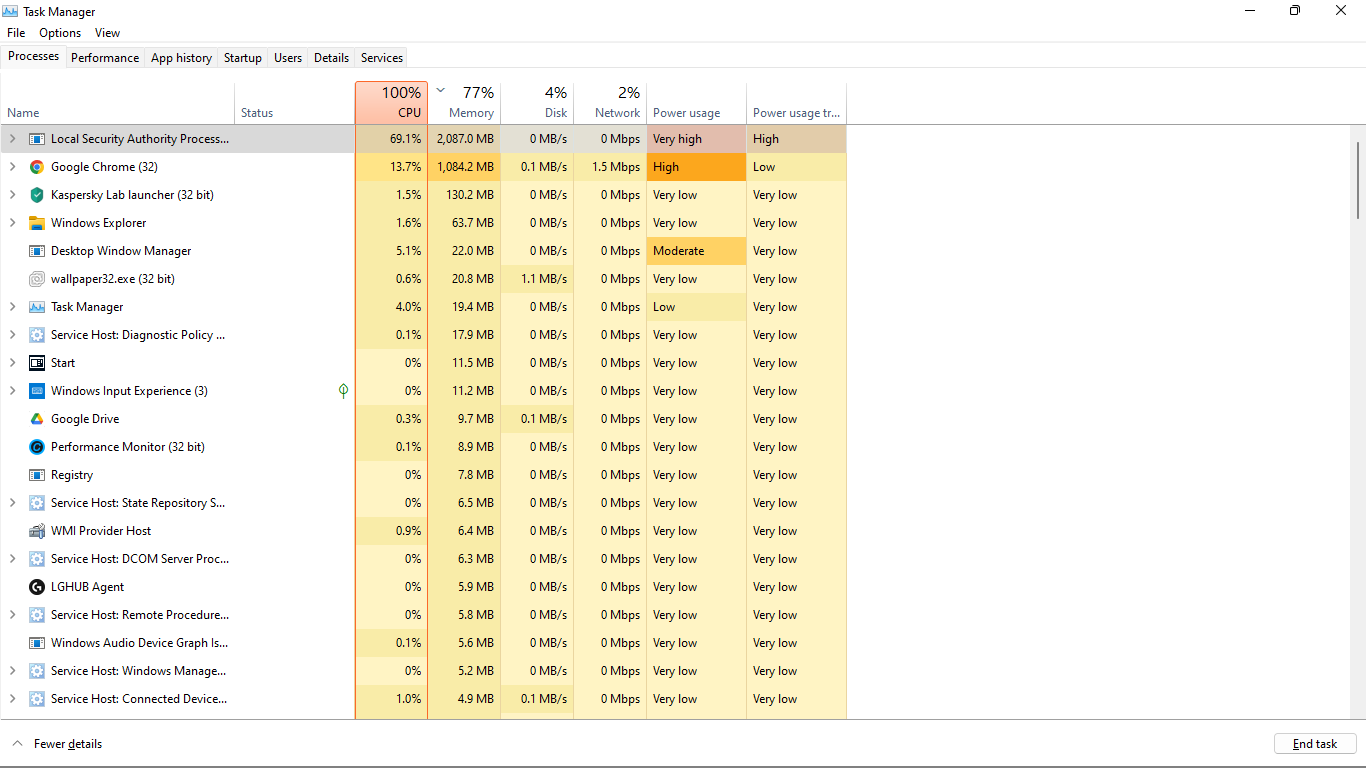The height and width of the screenshot is (768, 1366).
Task: Click the Start process icon
Action: (x=37, y=363)
